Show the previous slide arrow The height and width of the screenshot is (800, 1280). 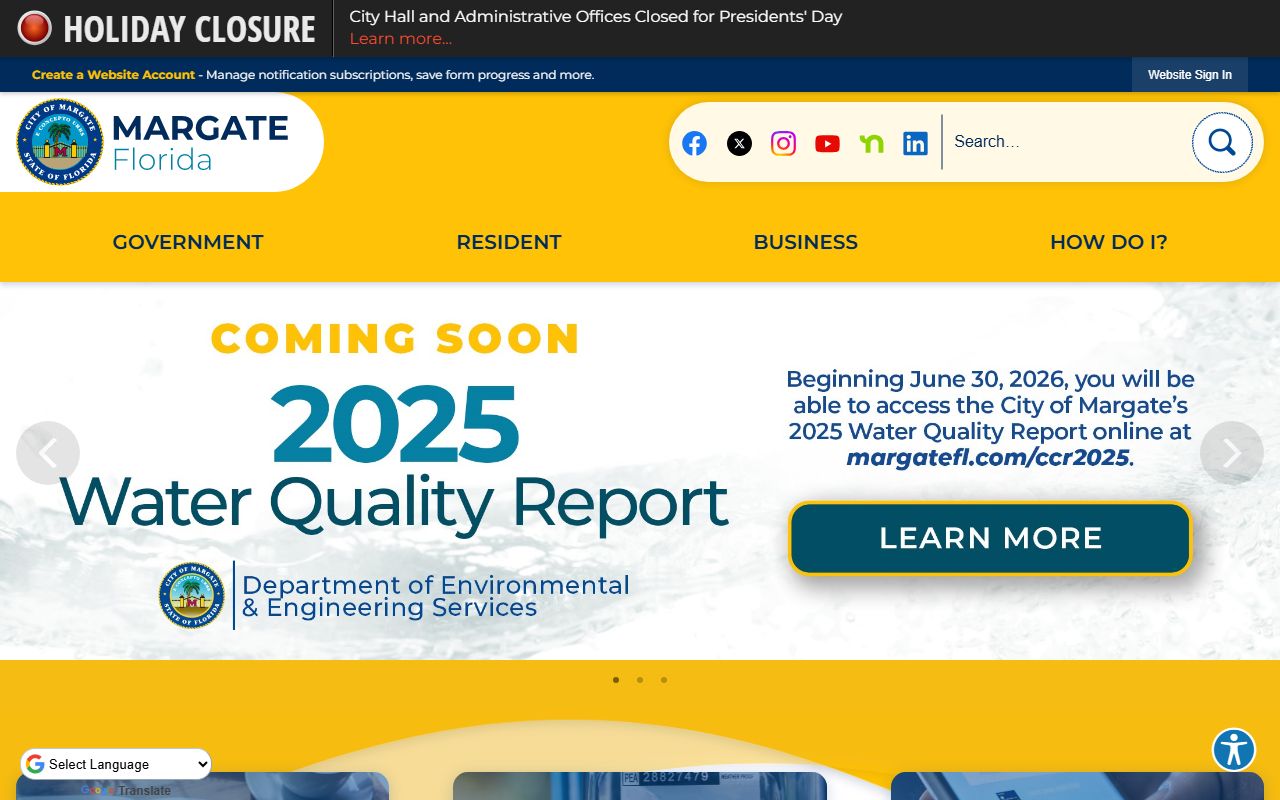pyautogui.click(x=48, y=453)
